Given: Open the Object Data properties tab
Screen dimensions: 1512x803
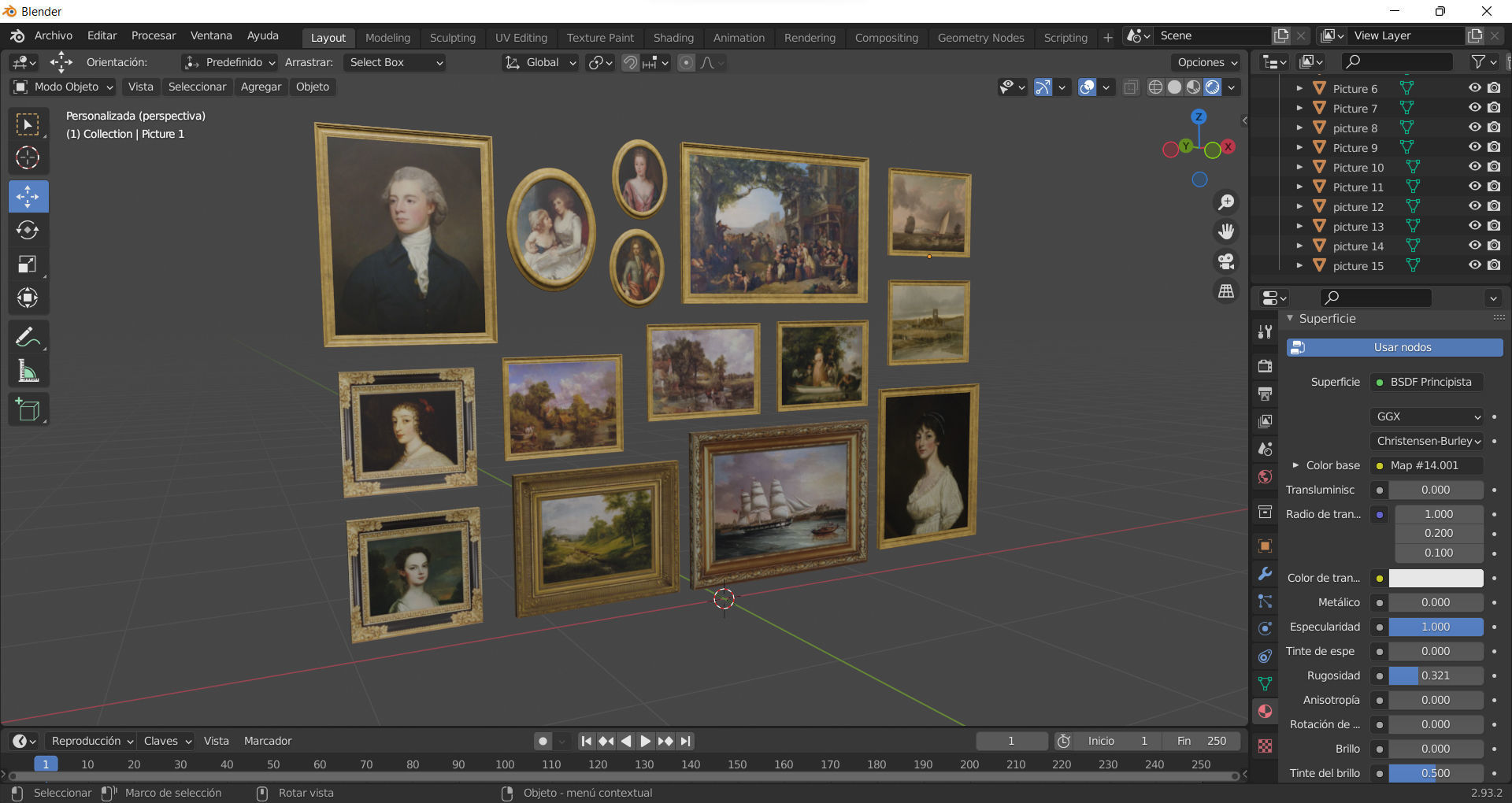Looking at the screenshot, I should click(x=1265, y=683).
